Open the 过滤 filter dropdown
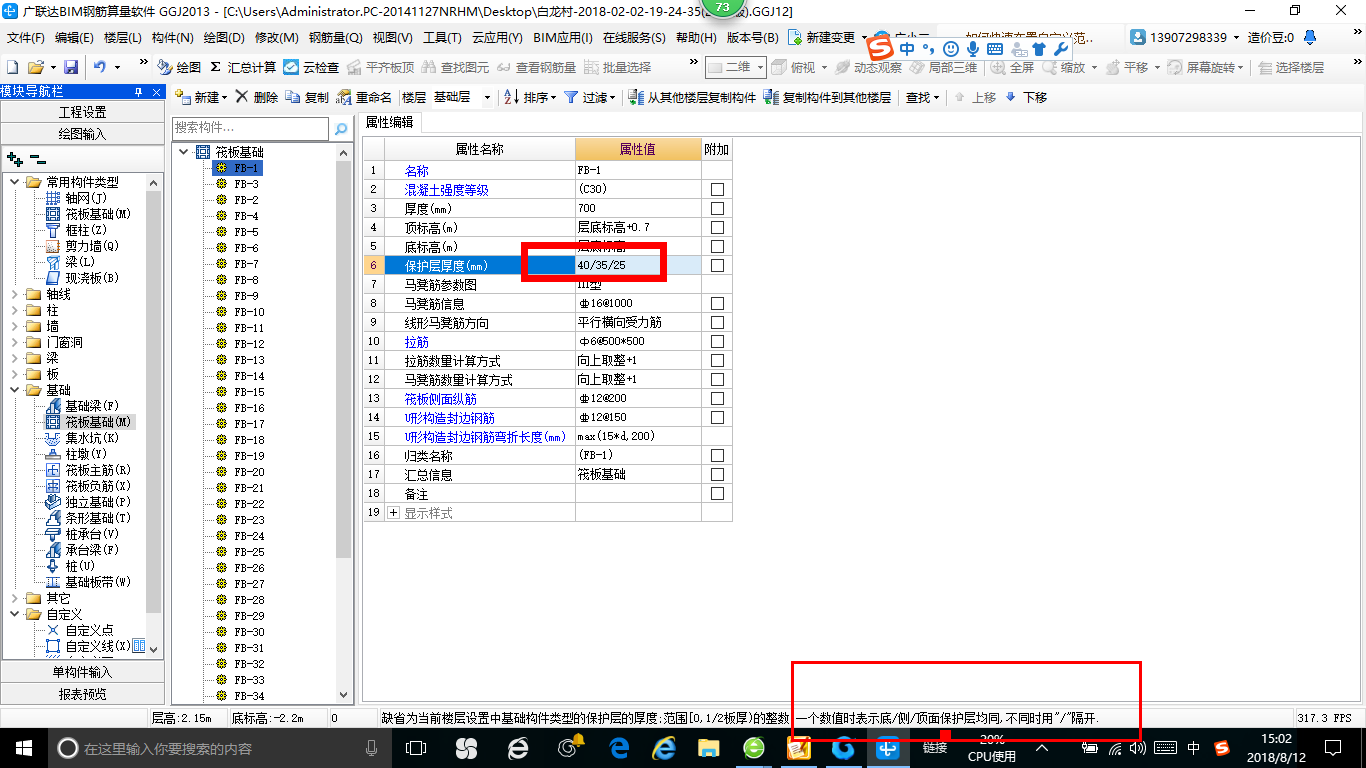This screenshot has height=768, width=1366. point(588,97)
